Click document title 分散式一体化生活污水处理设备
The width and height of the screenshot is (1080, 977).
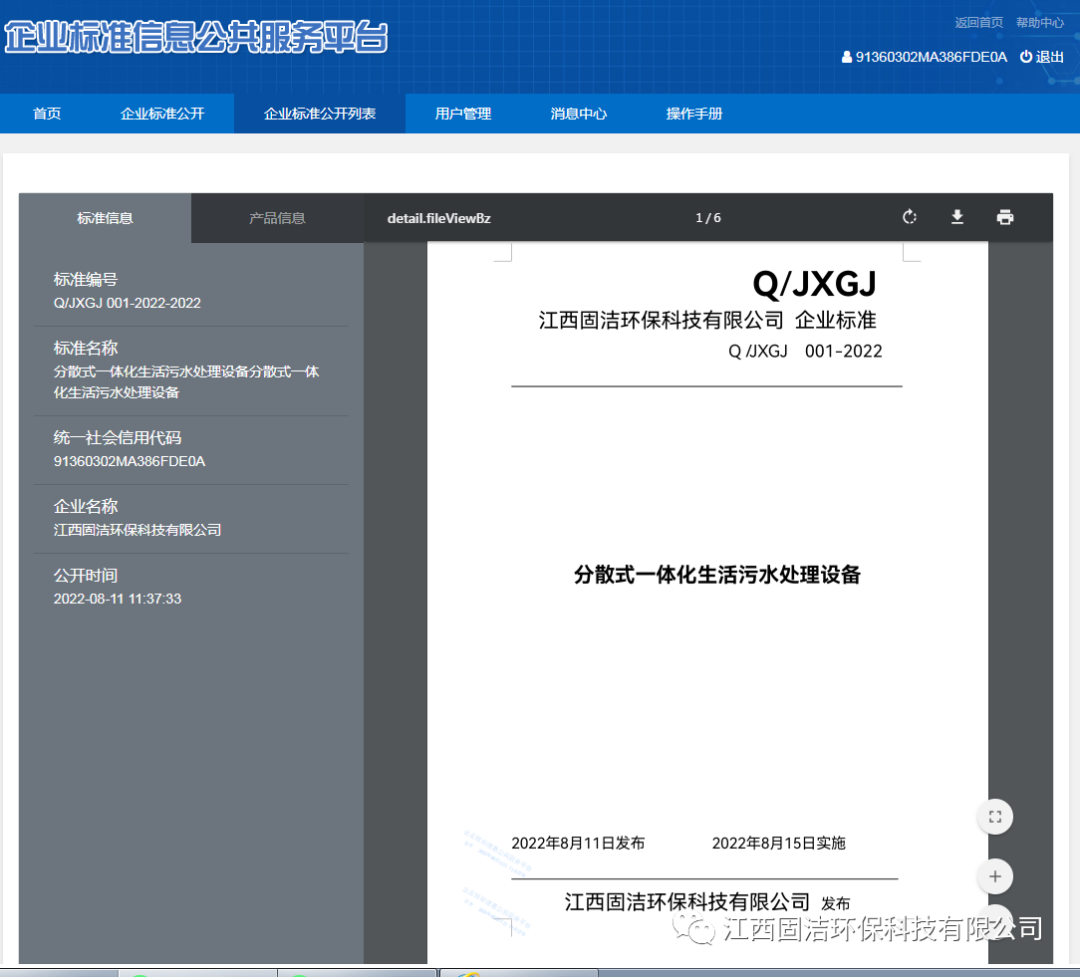coord(718,575)
